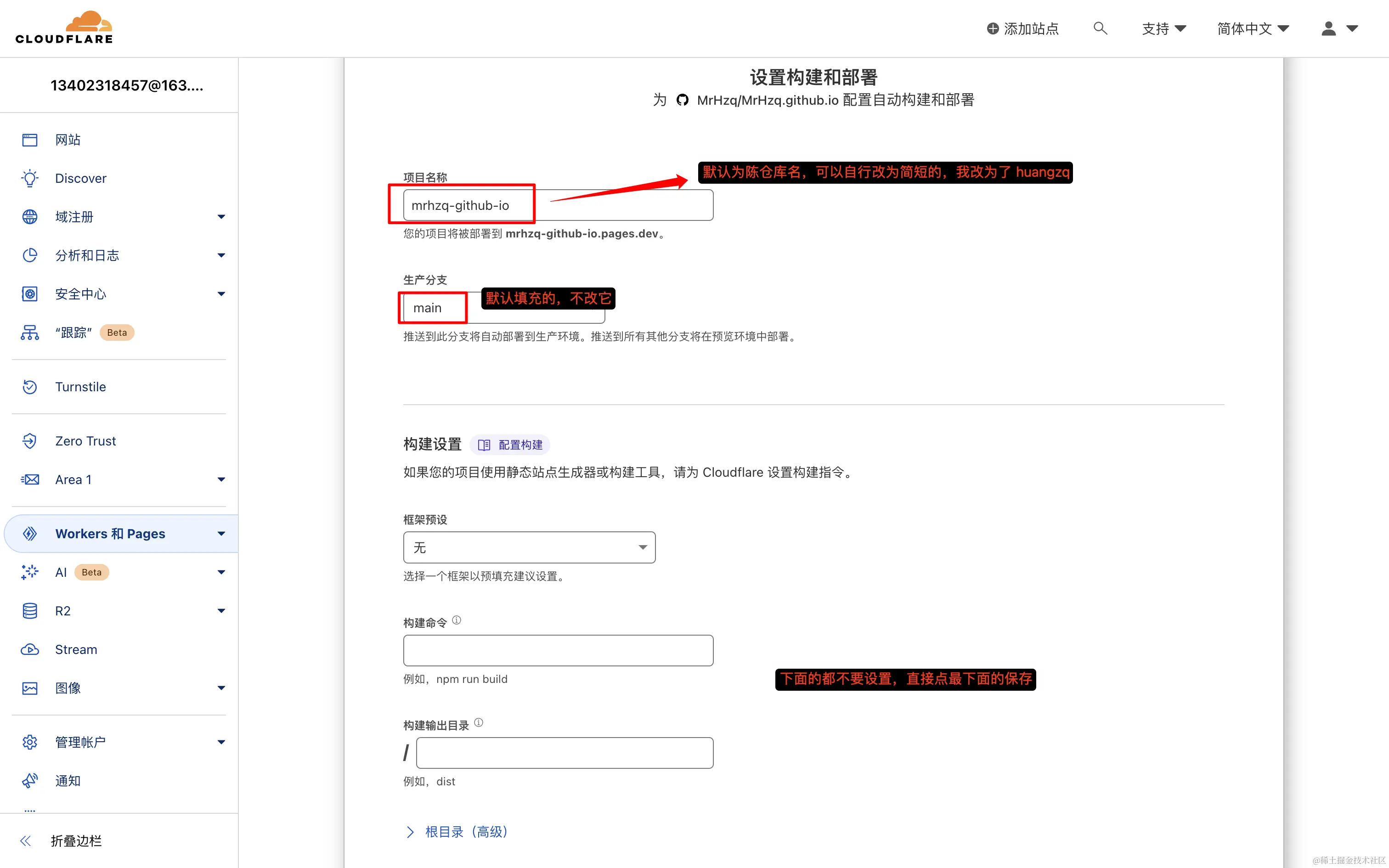Click the 图像 picture icon
The height and width of the screenshot is (868, 1389).
point(30,688)
